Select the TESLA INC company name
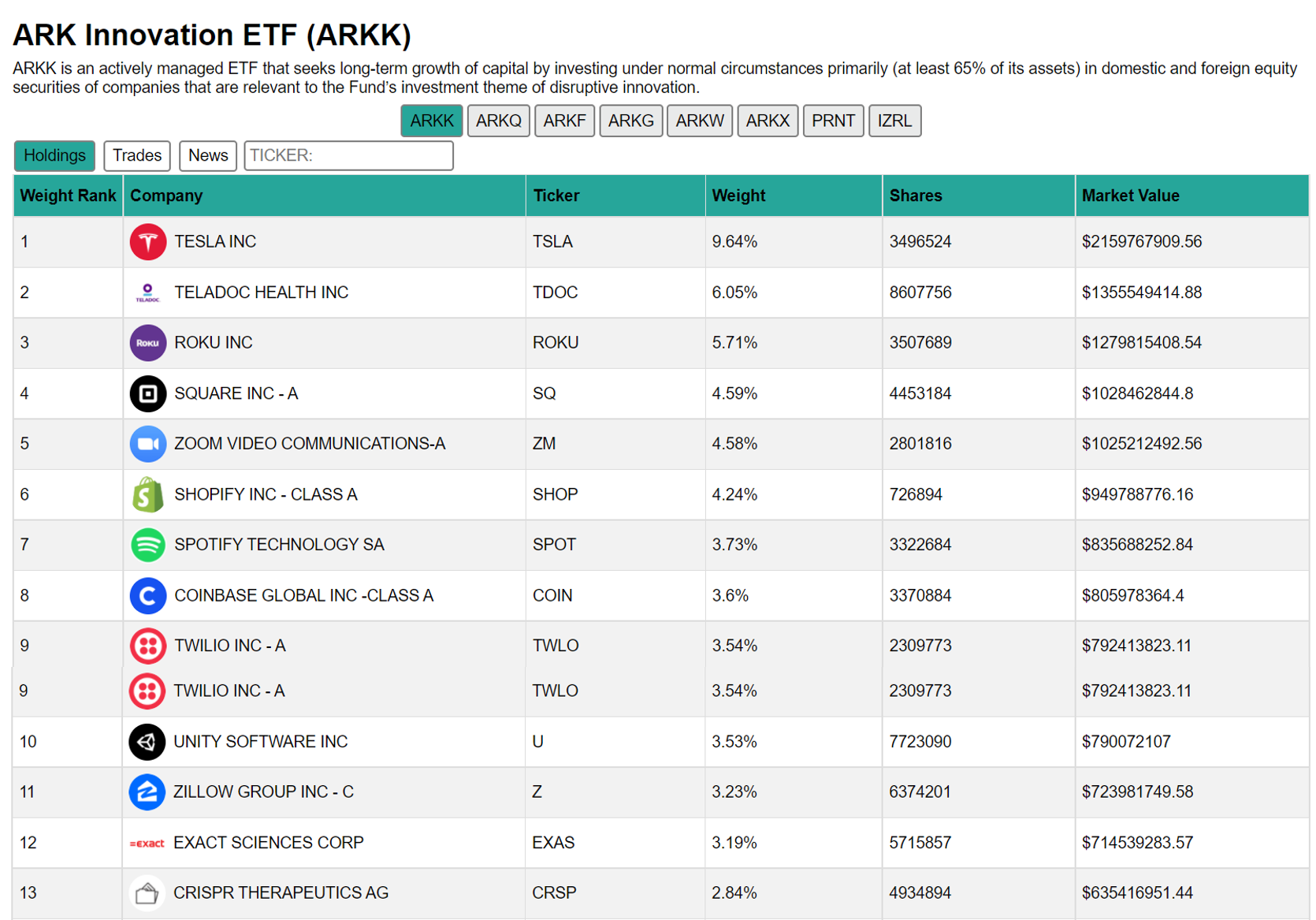 coord(215,242)
